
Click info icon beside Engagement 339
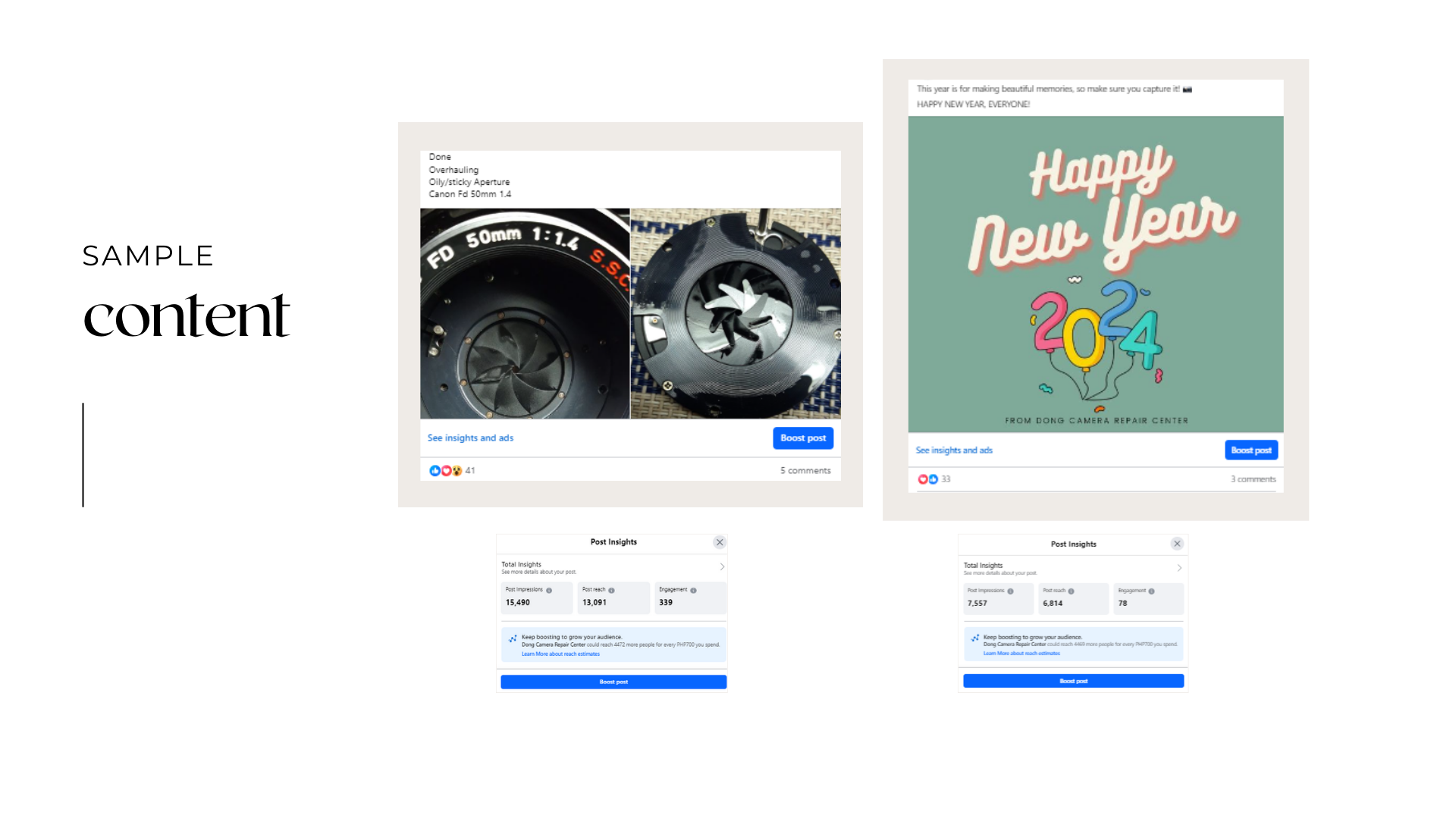point(693,590)
